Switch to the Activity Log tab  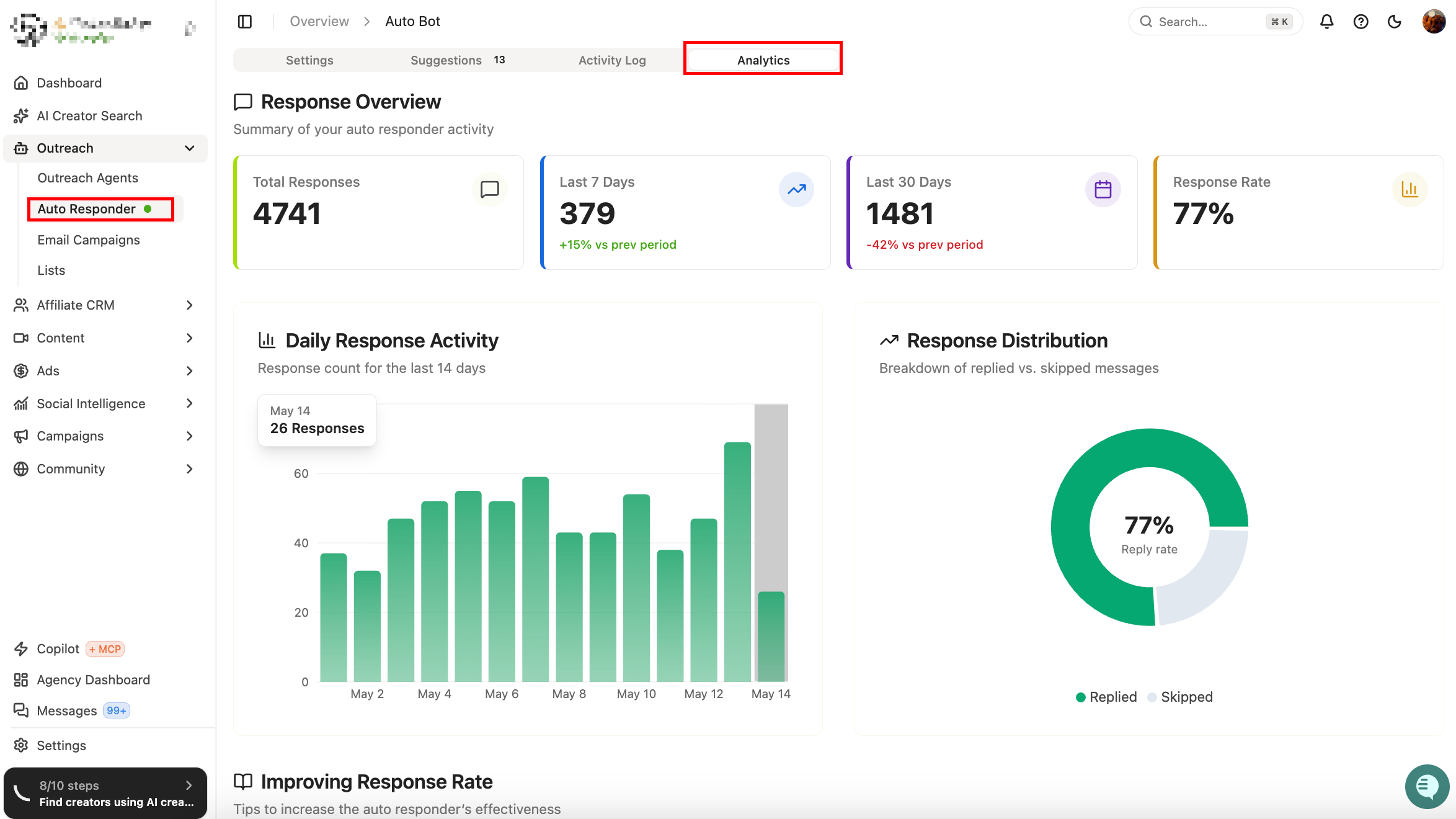point(612,60)
